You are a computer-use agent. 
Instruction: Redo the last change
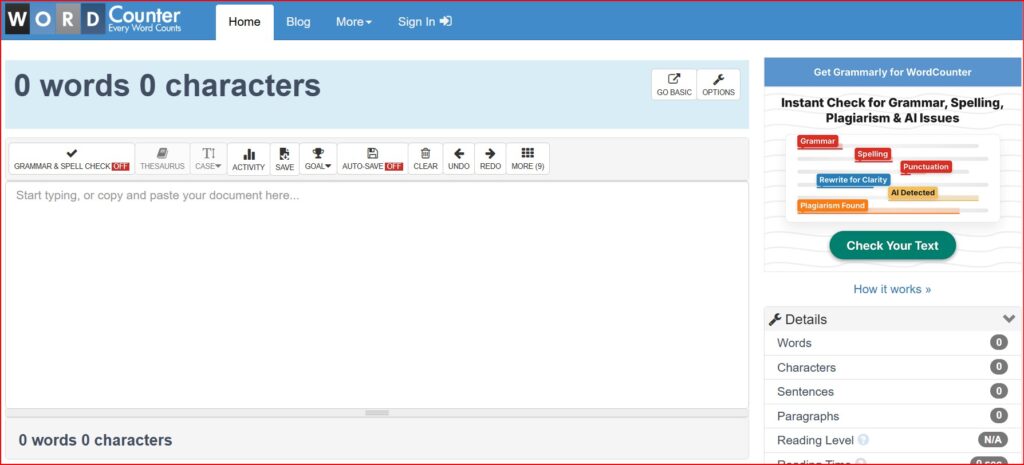point(490,159)
